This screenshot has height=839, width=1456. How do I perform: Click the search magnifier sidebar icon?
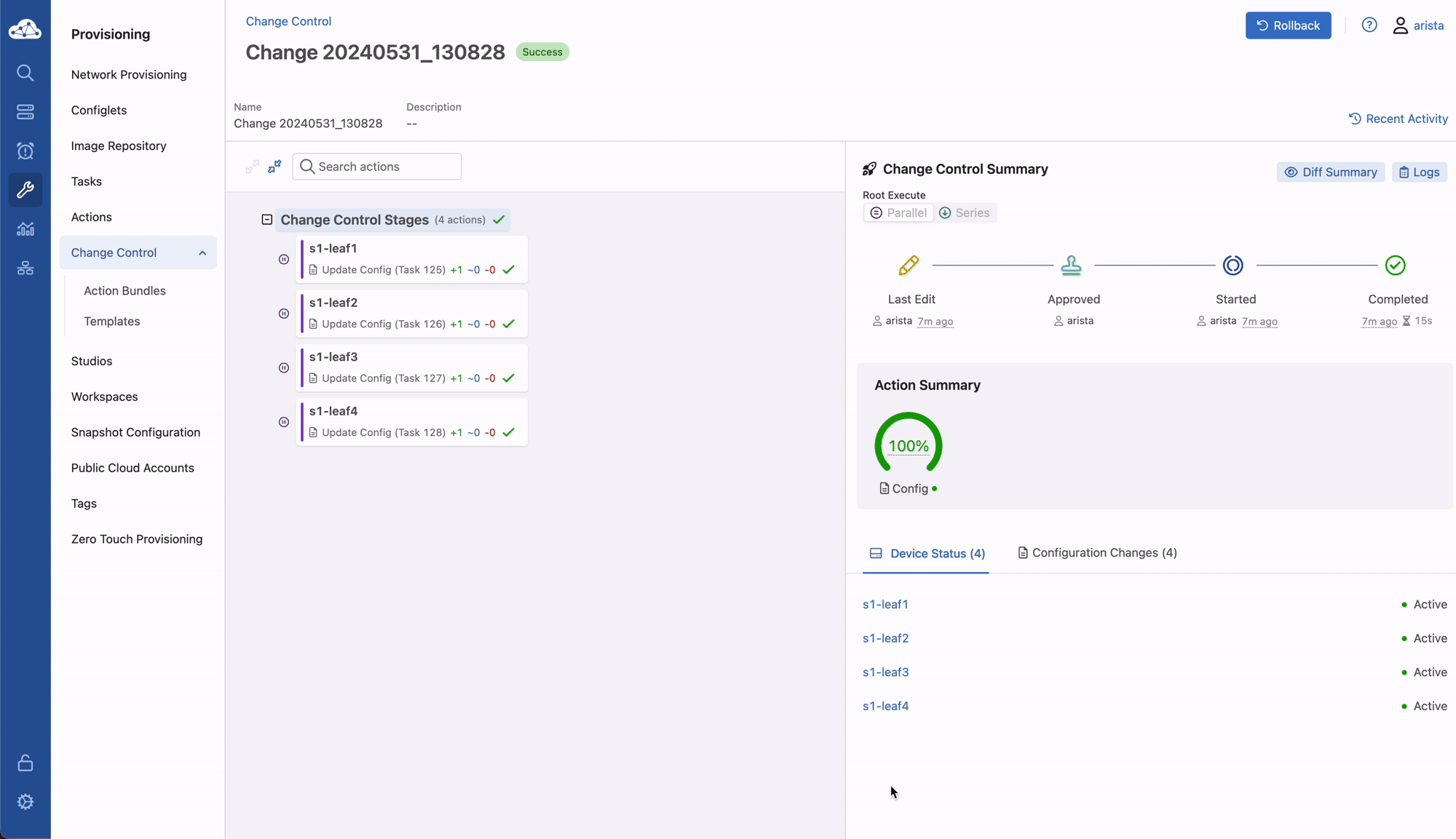pyautogui.click(x=25, y=73)
